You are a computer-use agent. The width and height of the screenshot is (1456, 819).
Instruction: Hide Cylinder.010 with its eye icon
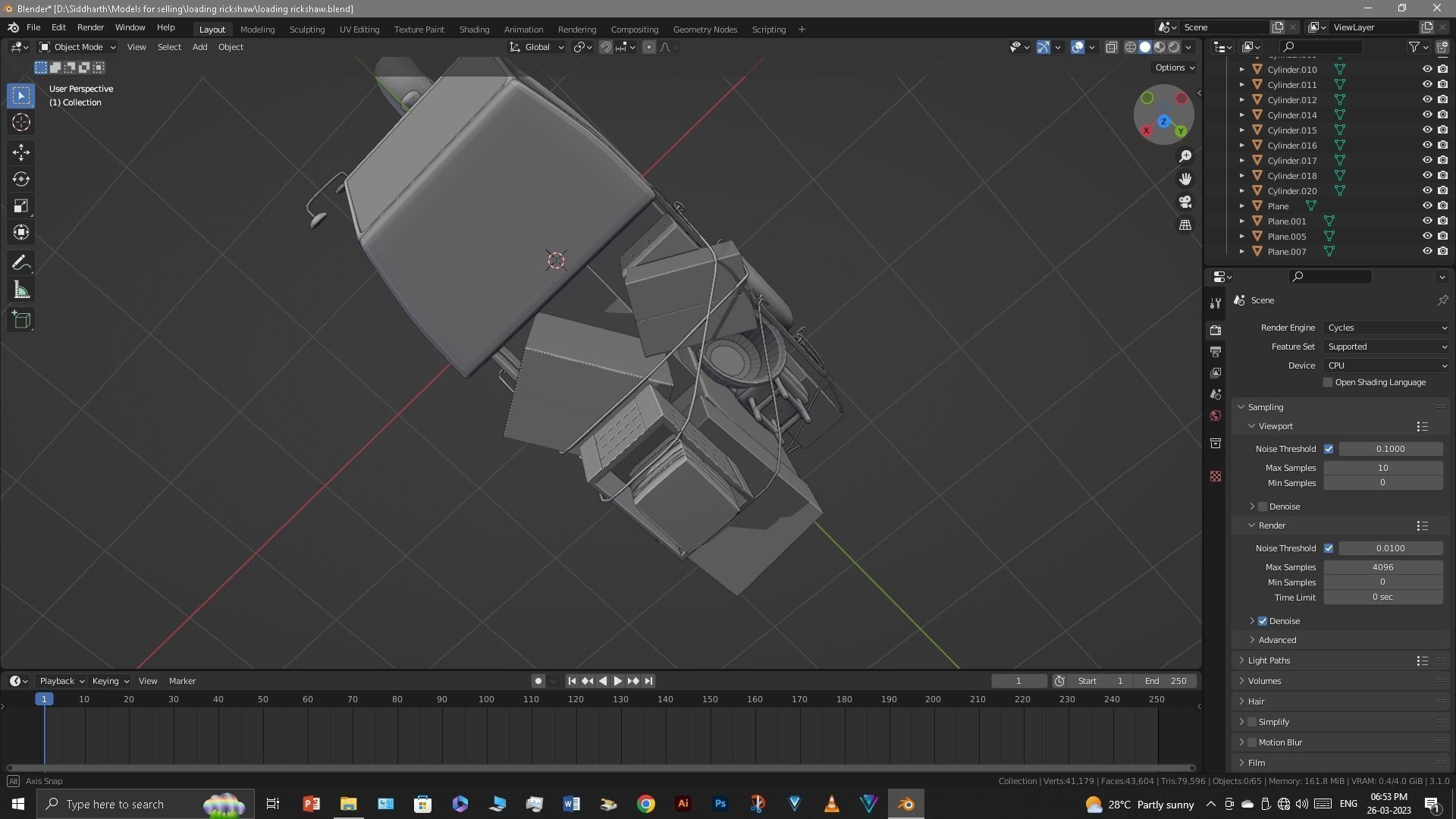pyautogui.click(x=1426, y=69)
